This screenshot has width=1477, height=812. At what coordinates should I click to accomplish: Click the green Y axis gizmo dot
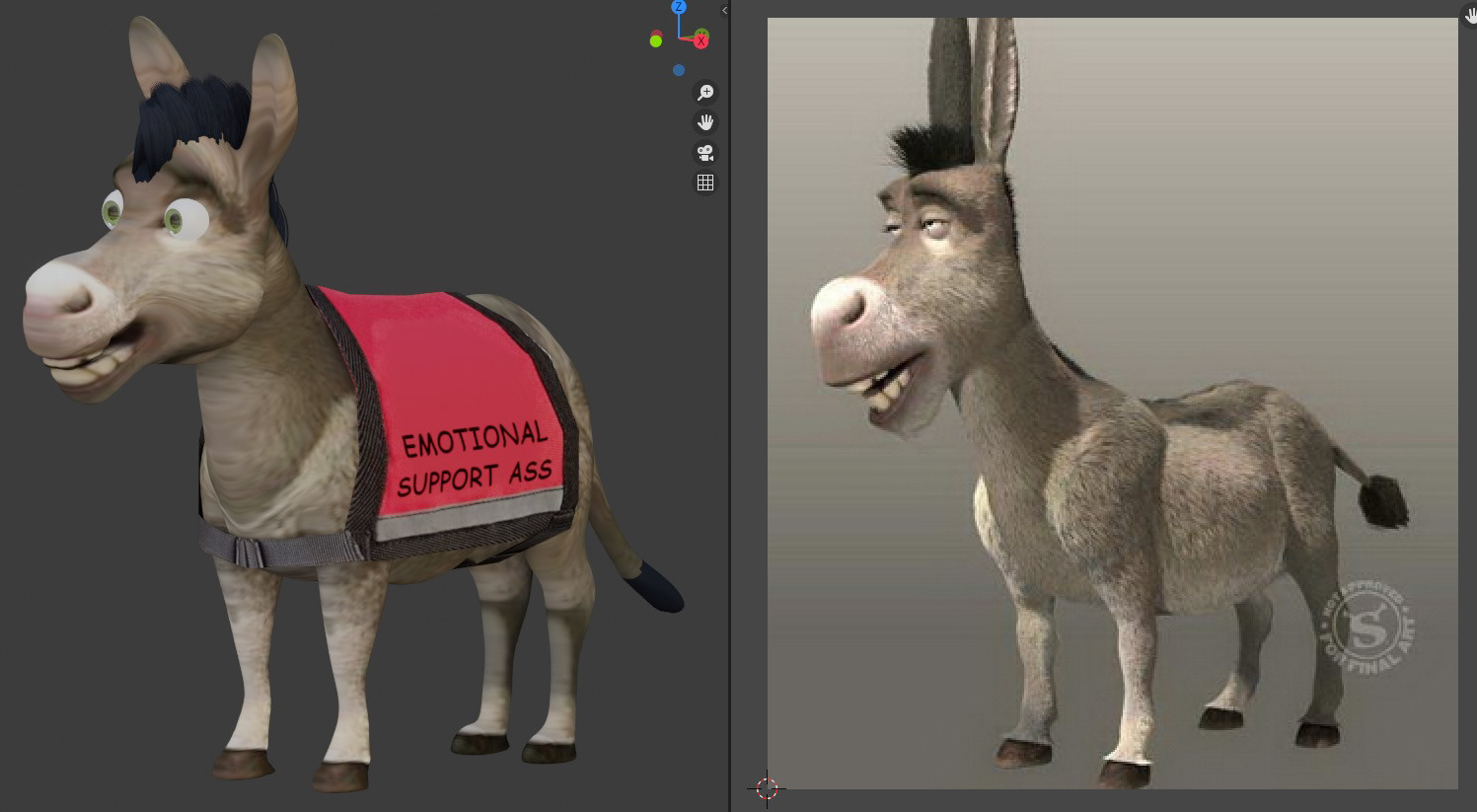656,40
